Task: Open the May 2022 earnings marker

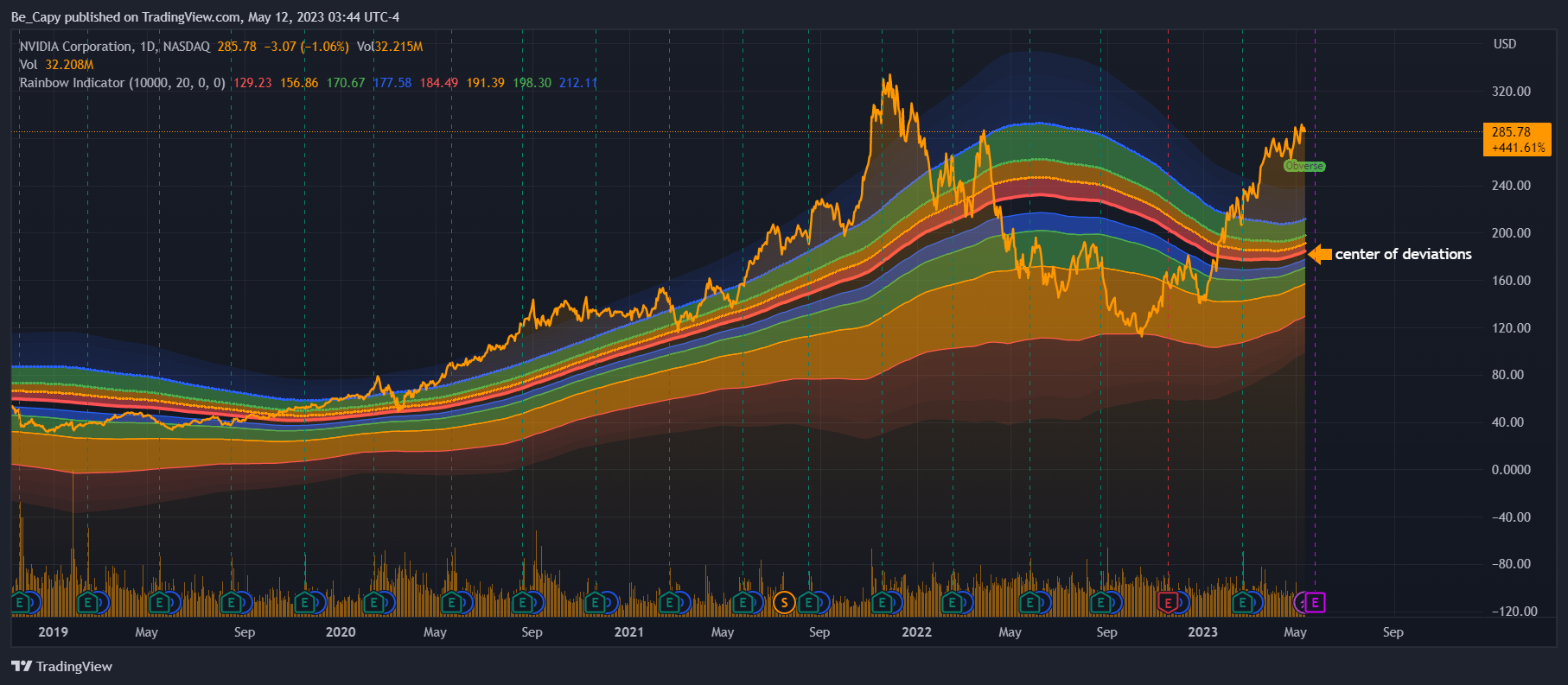Action: (x=1029, y=602)
